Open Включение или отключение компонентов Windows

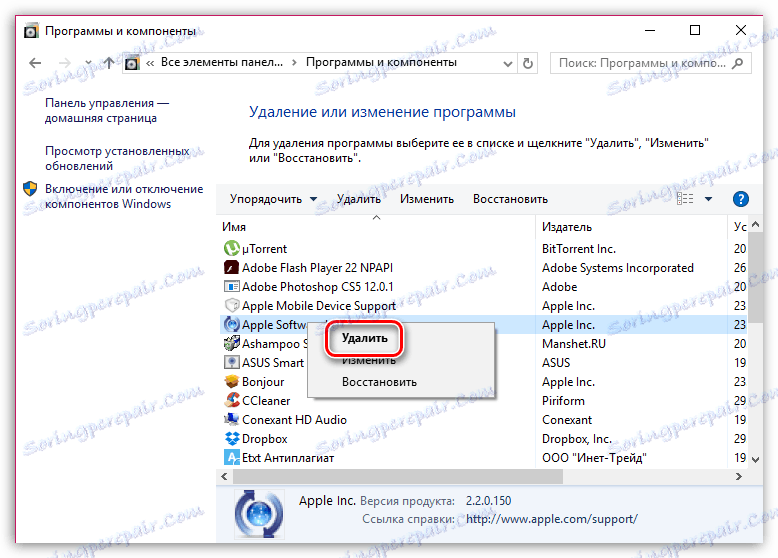tap(124, 196)
